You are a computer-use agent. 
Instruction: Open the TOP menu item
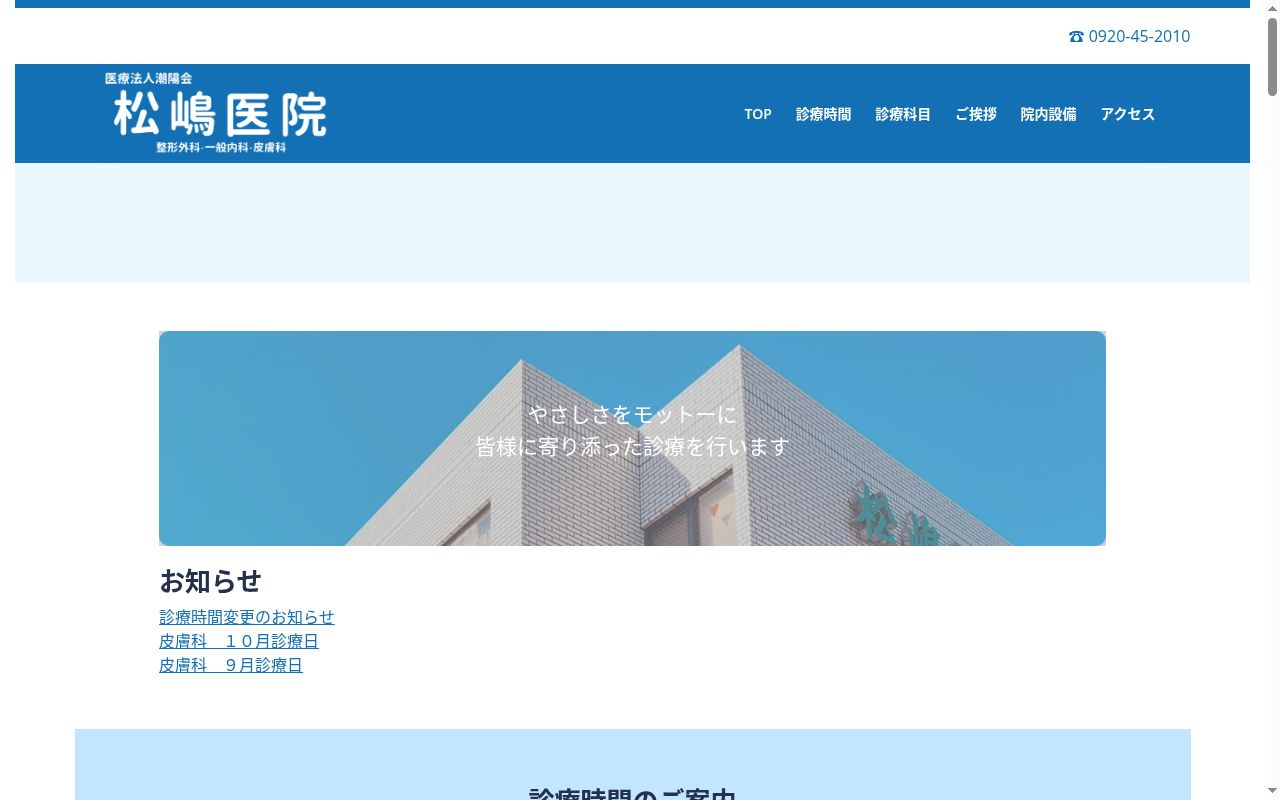(x=758, y=114)
